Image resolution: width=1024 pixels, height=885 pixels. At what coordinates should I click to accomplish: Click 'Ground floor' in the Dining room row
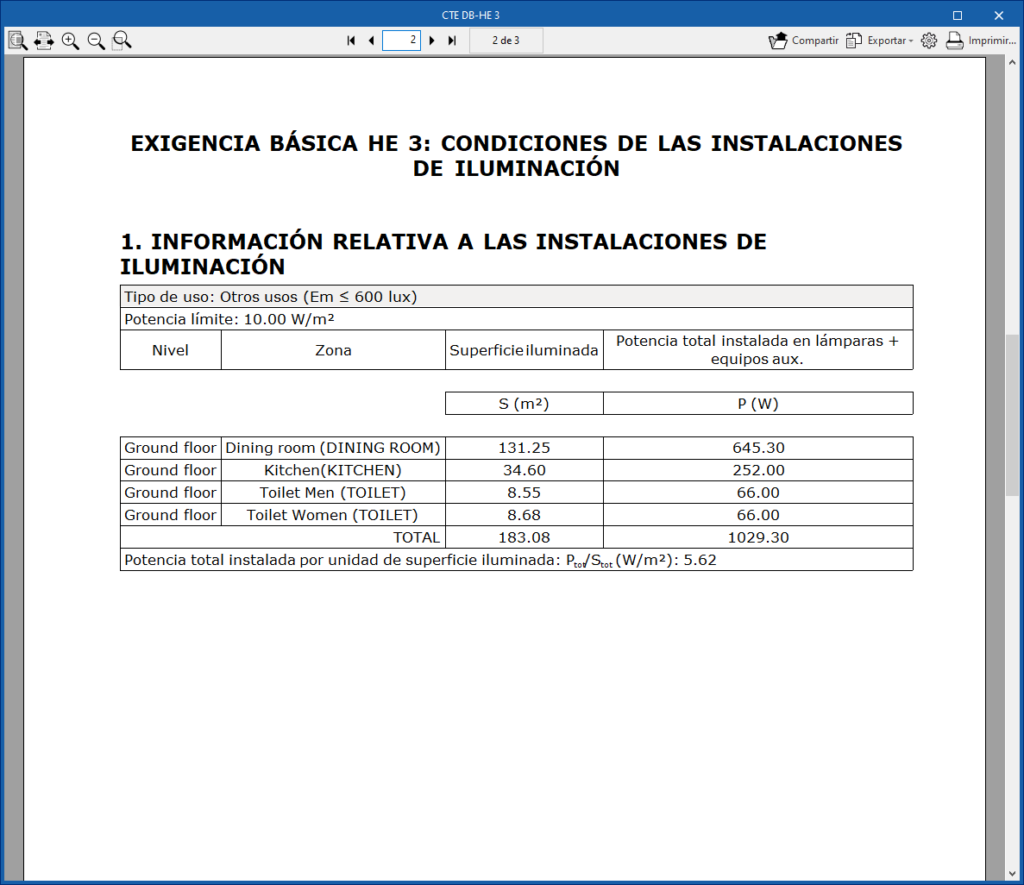(x=170, y=448)
